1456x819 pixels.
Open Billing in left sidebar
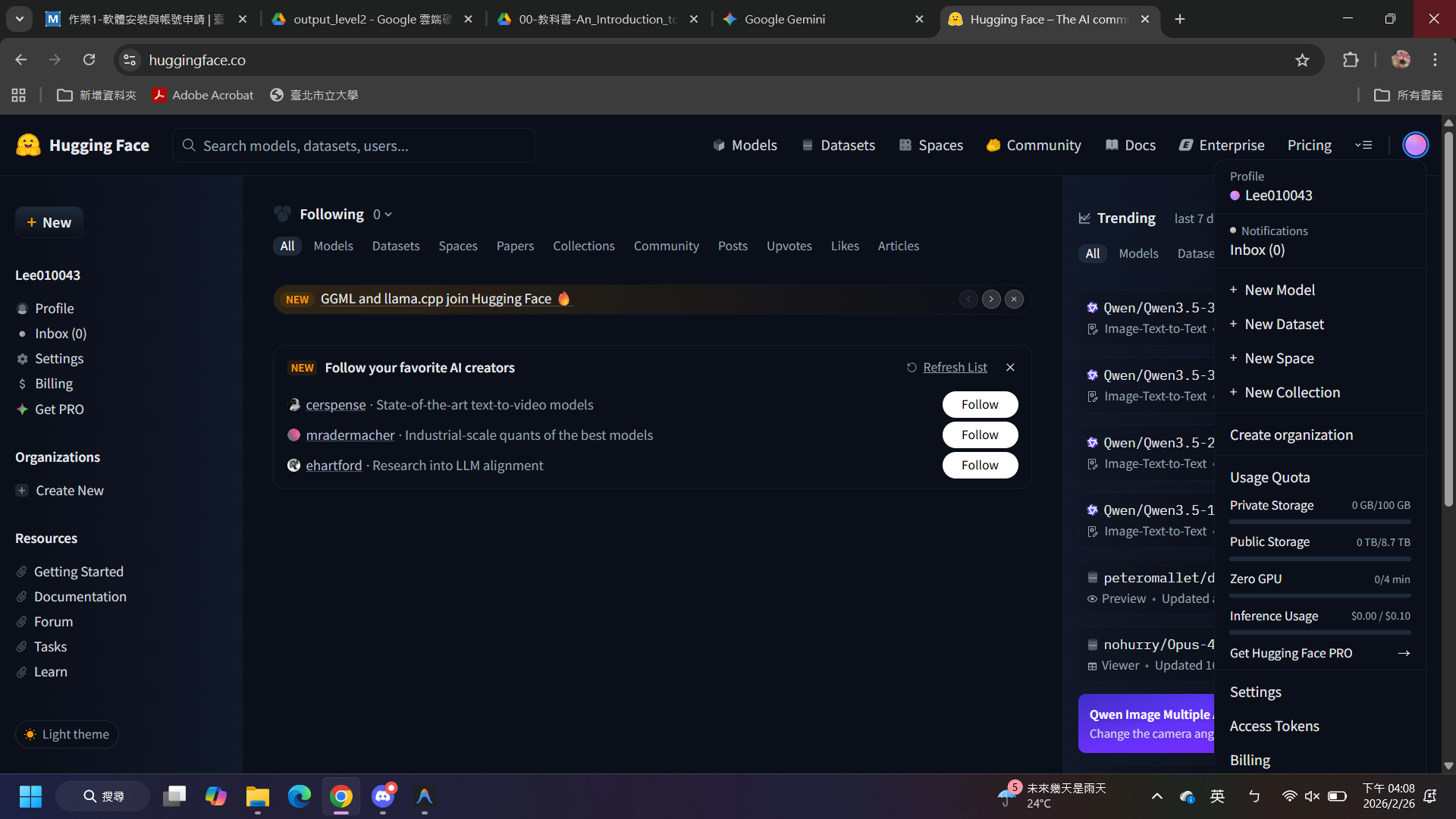tap(45, 383)
